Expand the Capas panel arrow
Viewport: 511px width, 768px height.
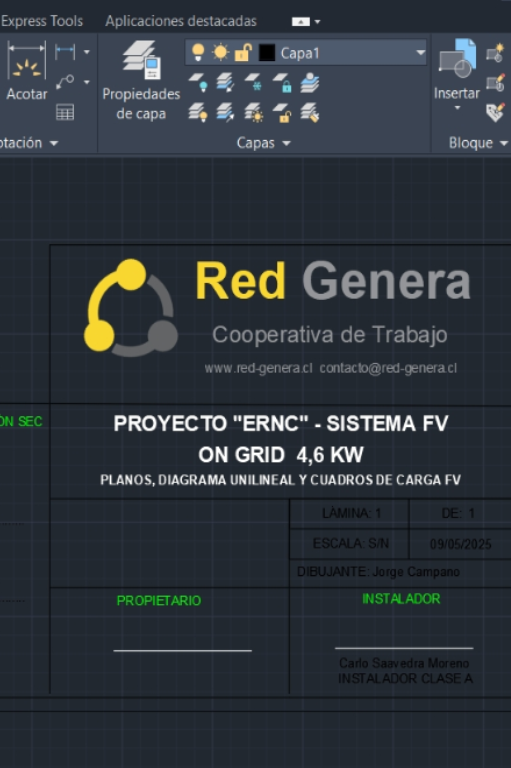point(287,143)
